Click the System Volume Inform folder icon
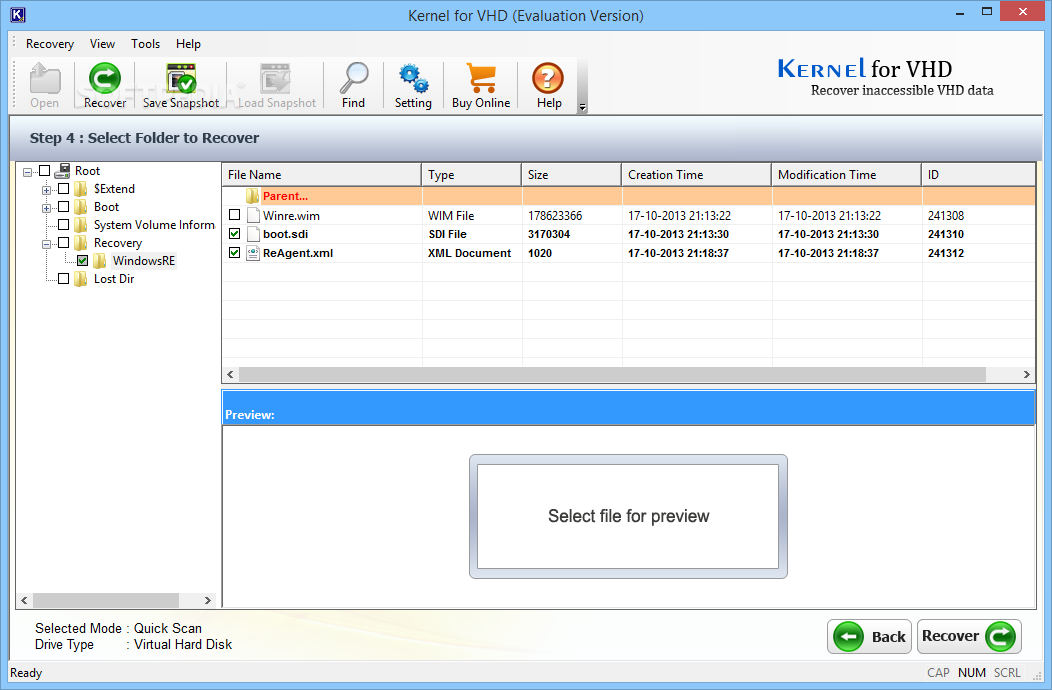 pos(81,225)
